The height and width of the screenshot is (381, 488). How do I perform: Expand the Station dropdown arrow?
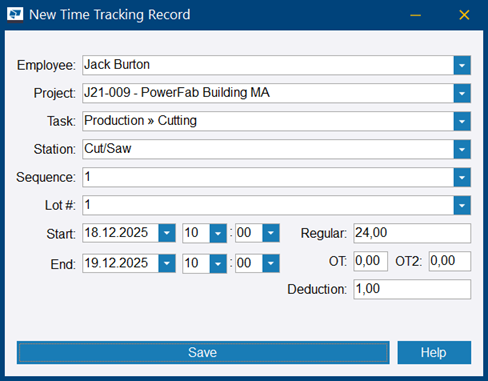click(x=462, y=149)
